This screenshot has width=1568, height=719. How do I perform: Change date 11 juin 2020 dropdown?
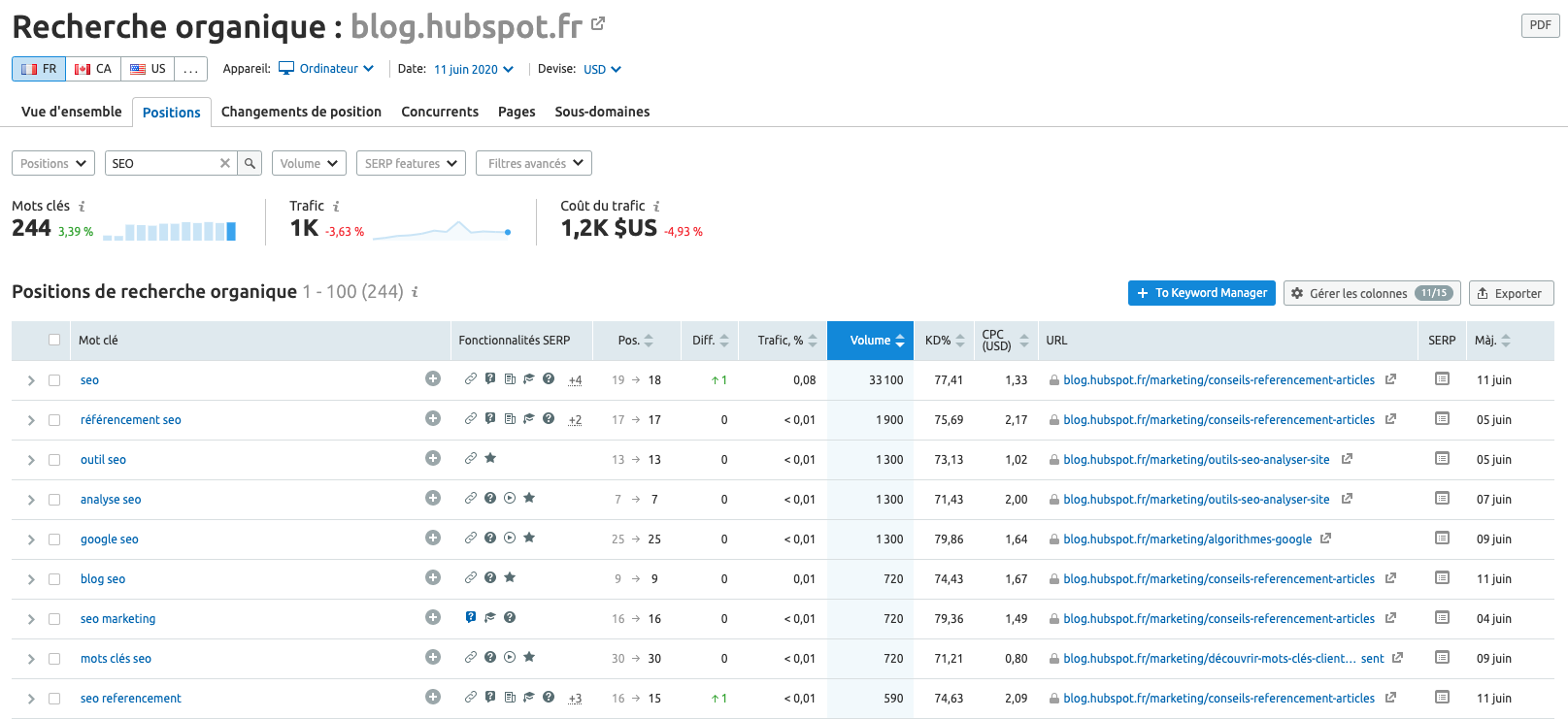point(474,69)
